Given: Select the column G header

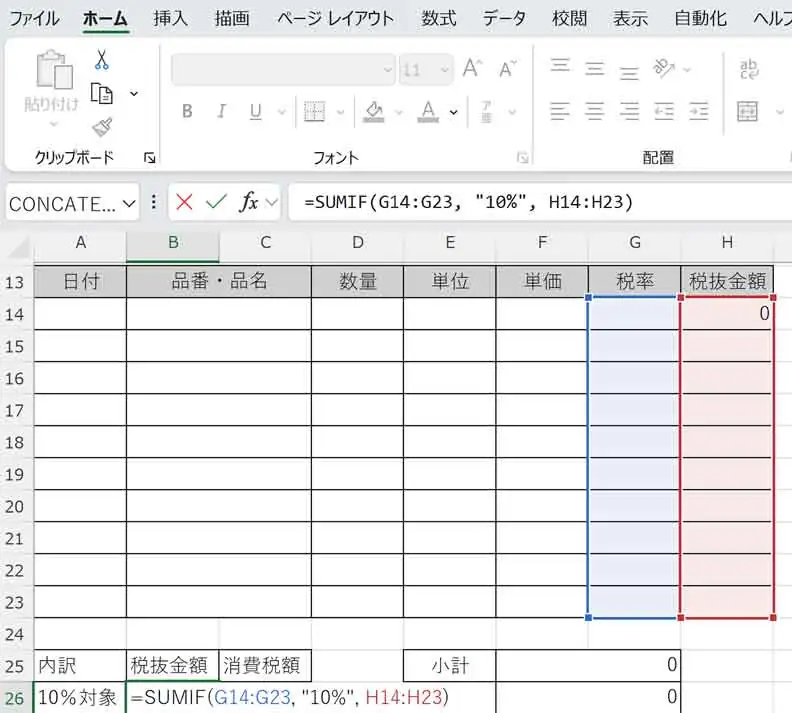Looking at the screenshot, I should (x=634, y=243).
